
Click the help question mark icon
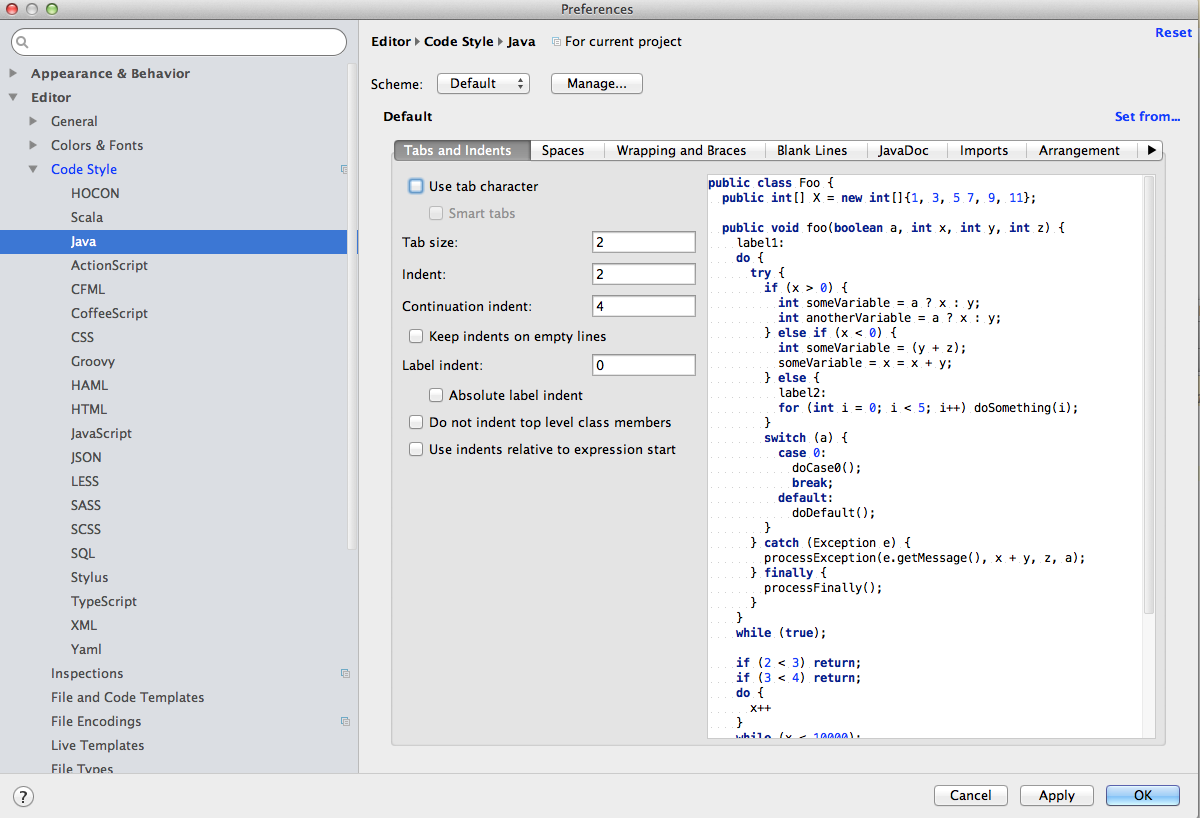click(x=23, y=796)
